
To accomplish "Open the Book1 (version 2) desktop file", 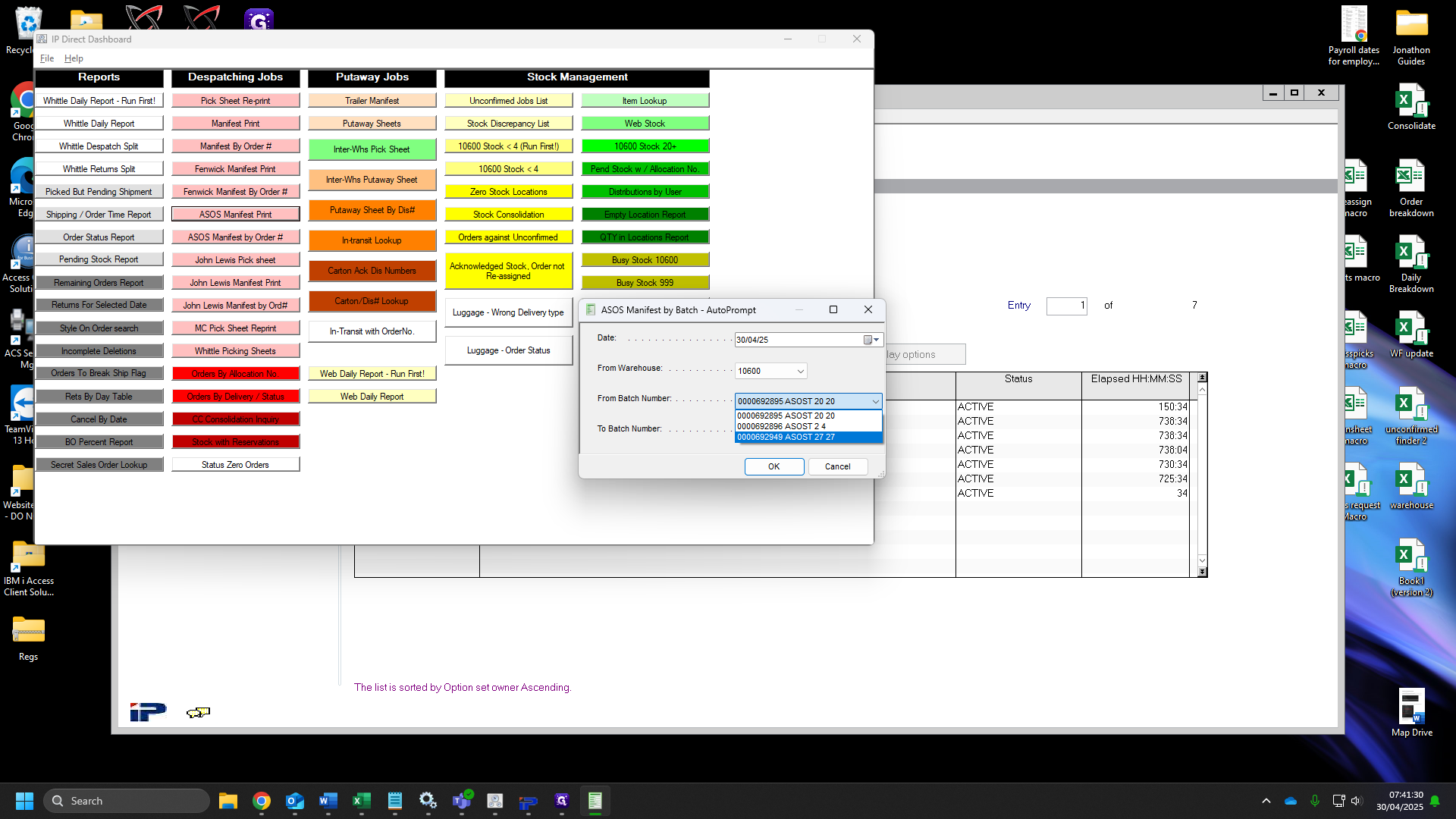I will [x=1411, y=567].
